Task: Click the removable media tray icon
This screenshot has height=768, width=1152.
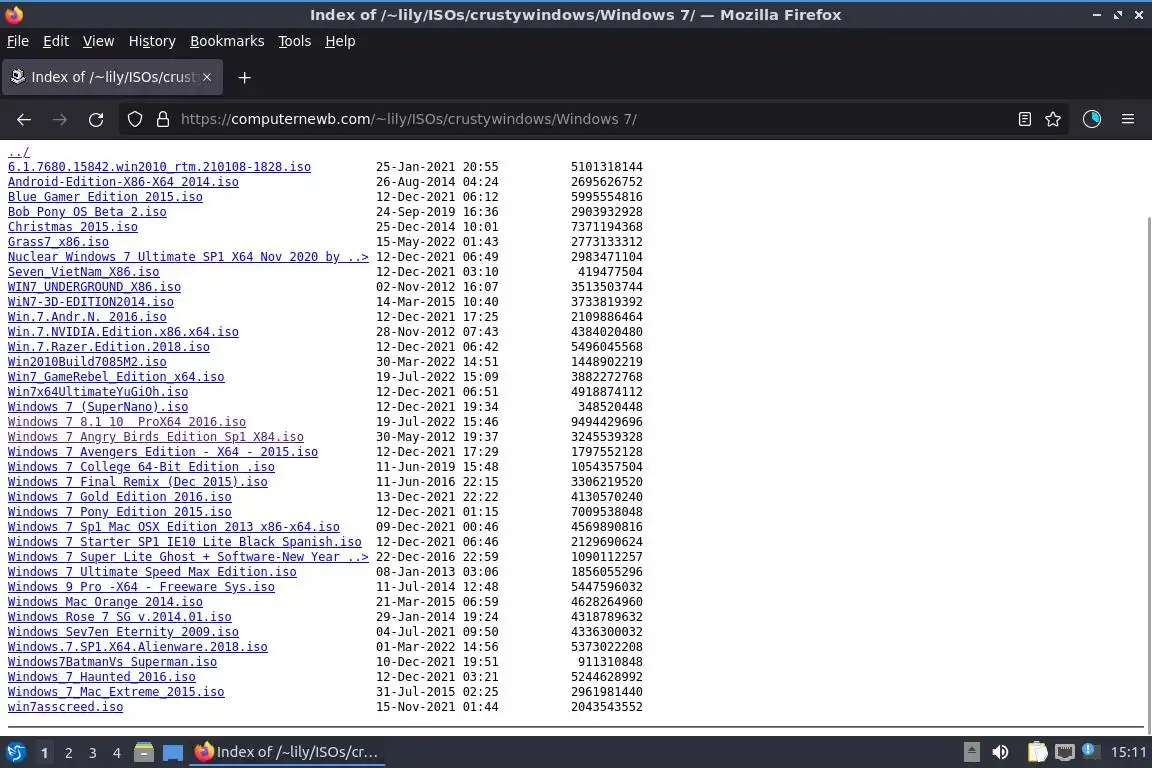Action: [x=971, y=752]
